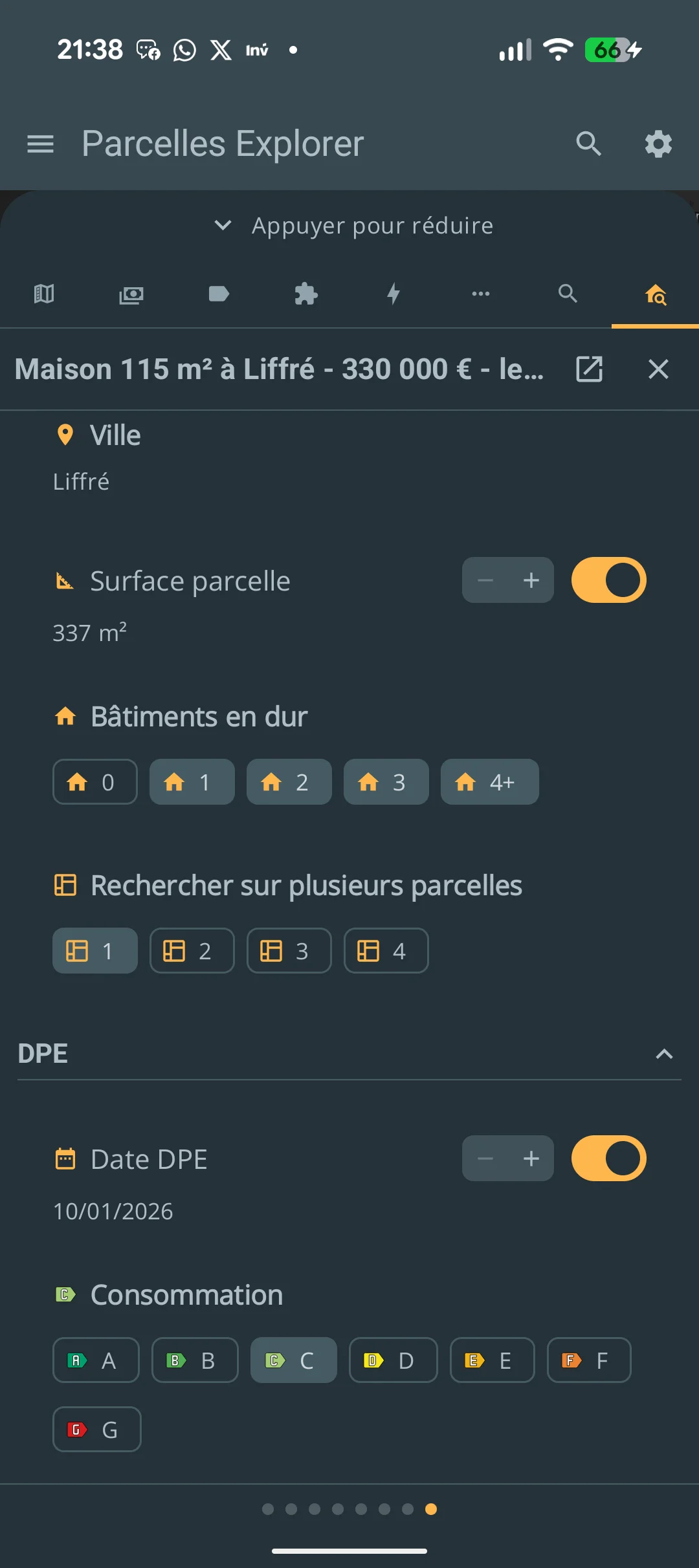Open the listing in external view
The width and height of the screenshot is (699, 1568).
coord(589,369)
